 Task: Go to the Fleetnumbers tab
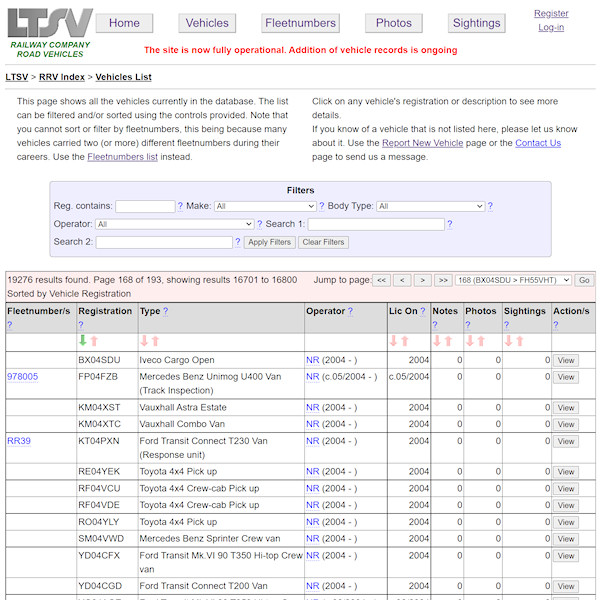[301, 23]
